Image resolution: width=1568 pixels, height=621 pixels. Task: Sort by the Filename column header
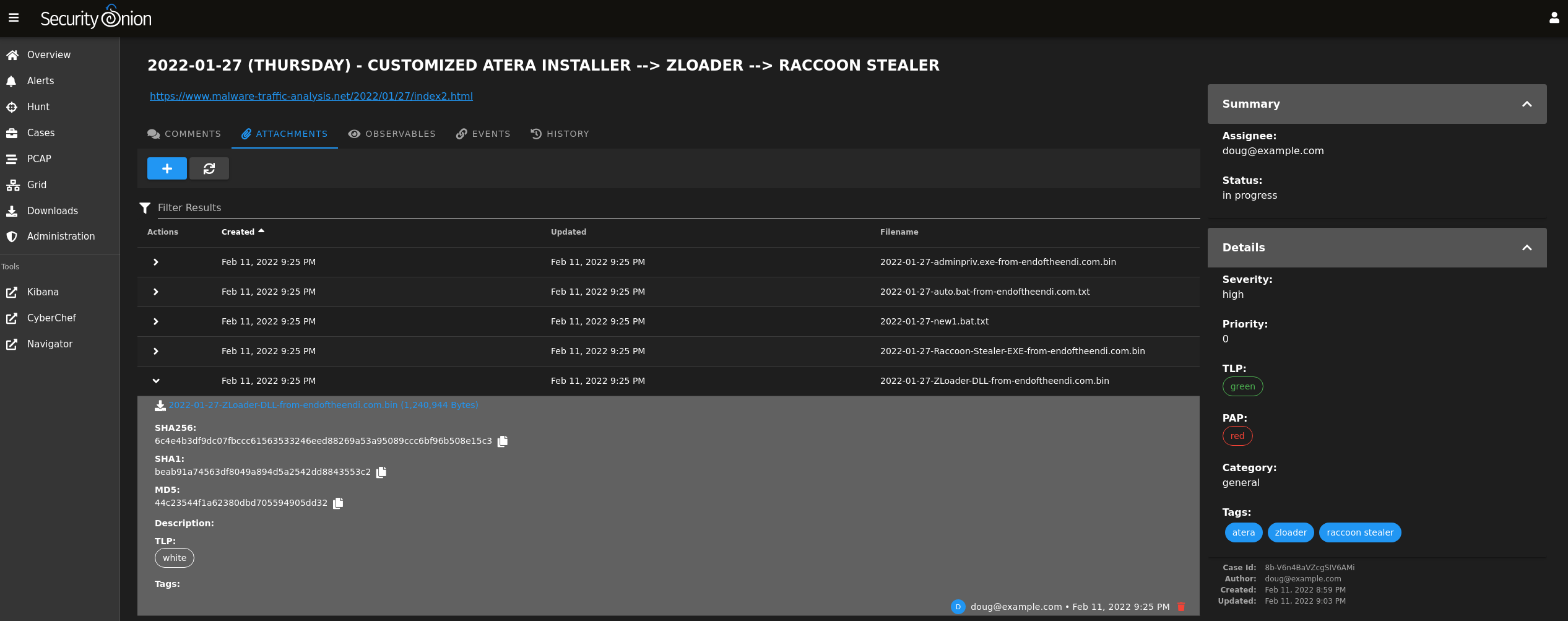[899, 232]
